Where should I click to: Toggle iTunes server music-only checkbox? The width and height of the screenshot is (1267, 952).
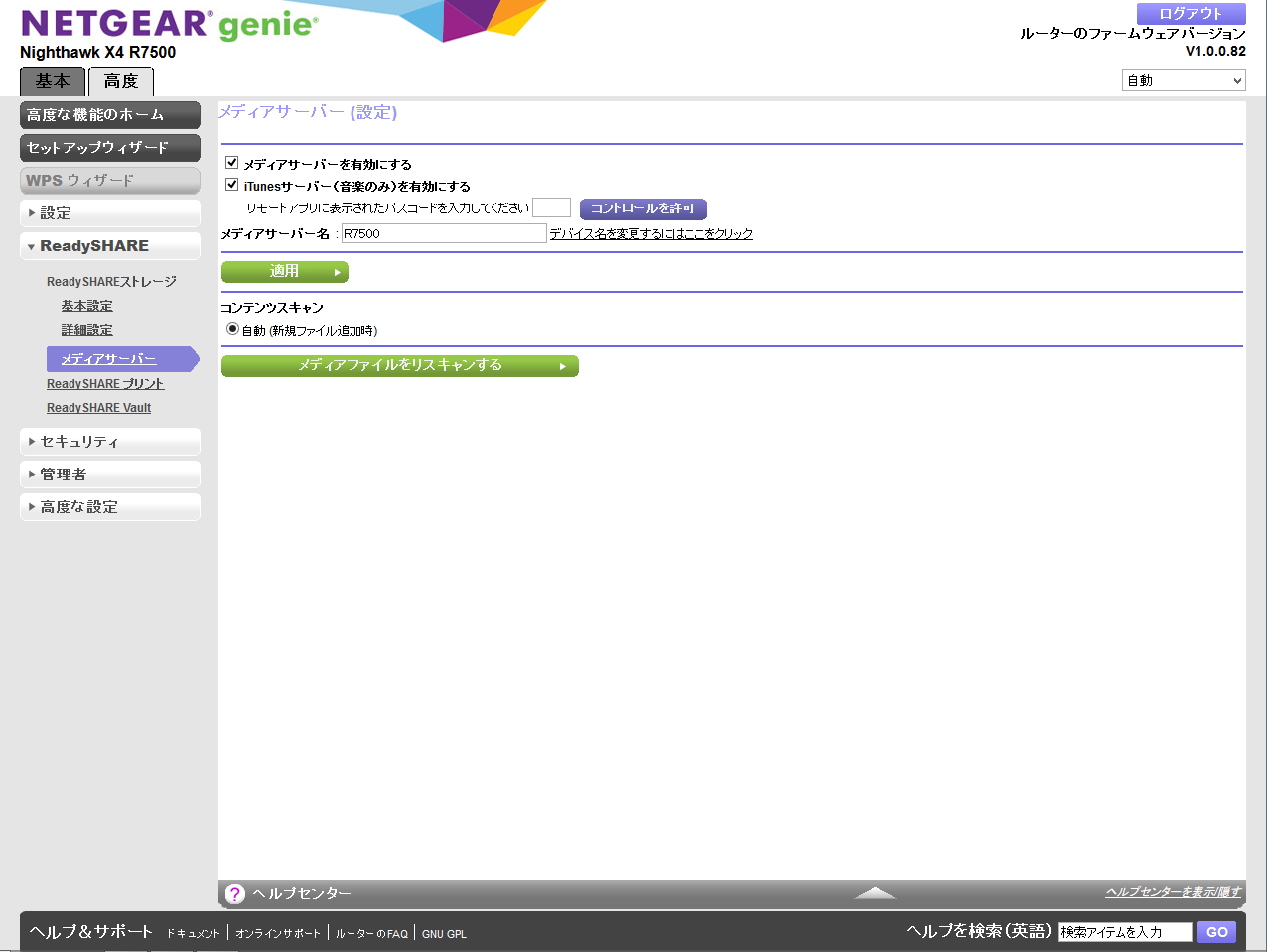pyautogui.click(x=232, y=185)
